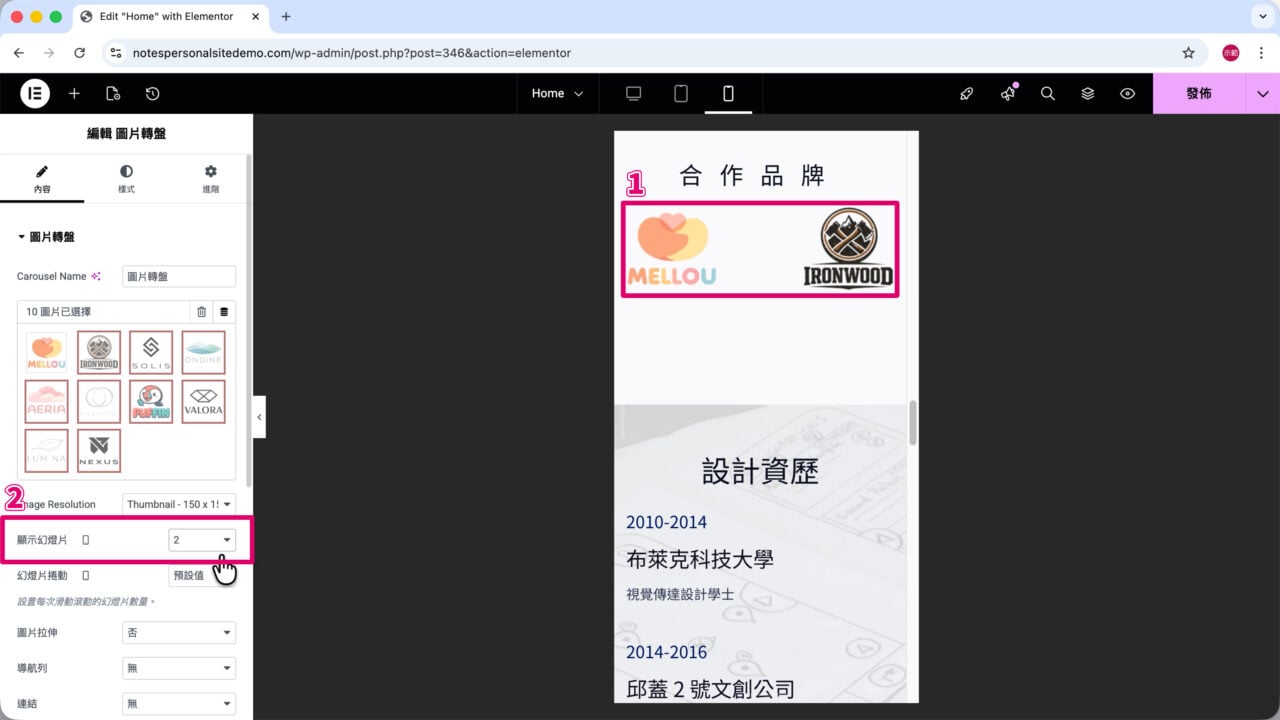The height and width of the screenshot is (720, 1280).
Task: Switch to the 內容 tab
Action: (42, 179)
